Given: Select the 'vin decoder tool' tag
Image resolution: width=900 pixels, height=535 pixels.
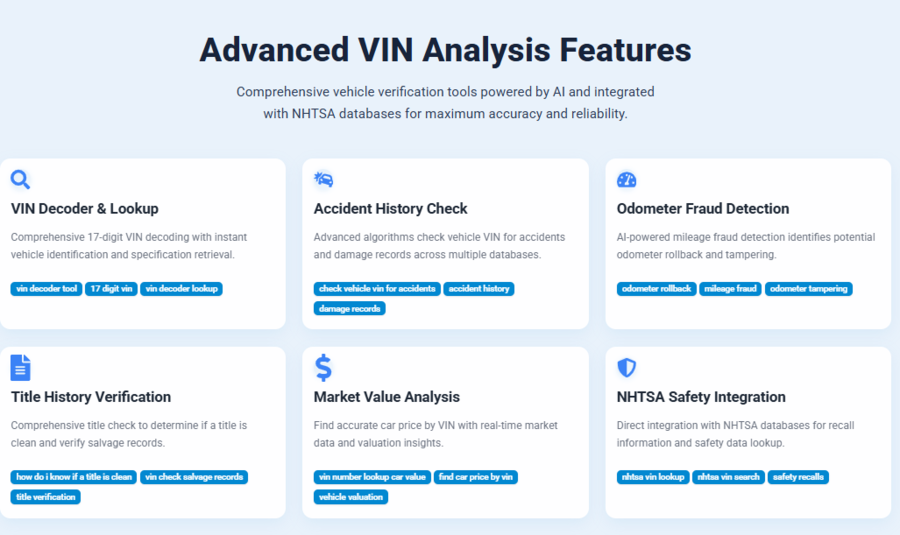Looking at the screenshot, I should [x=46, y=289].
